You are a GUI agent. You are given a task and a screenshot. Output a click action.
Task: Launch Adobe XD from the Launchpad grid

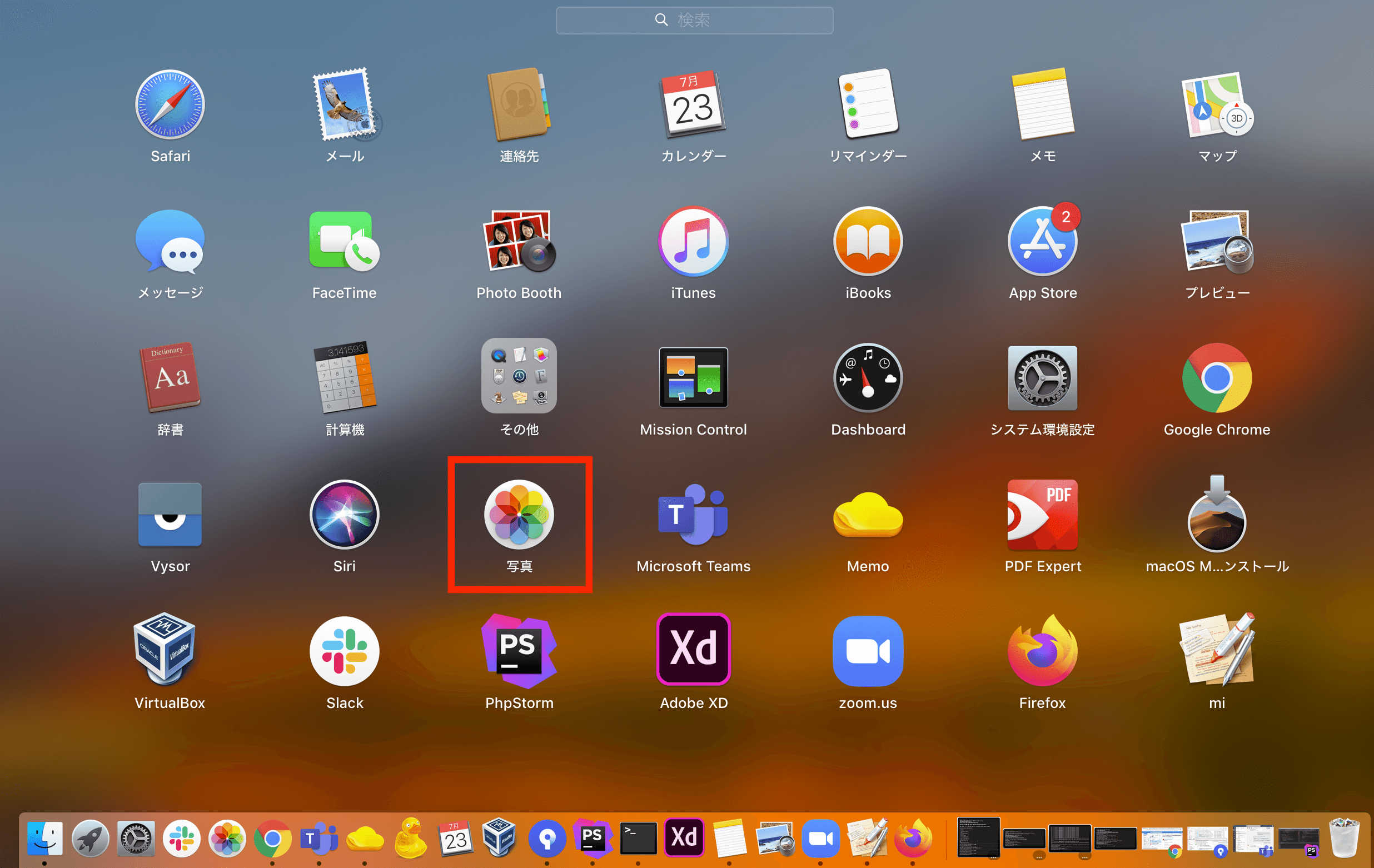tap(693, 650)
